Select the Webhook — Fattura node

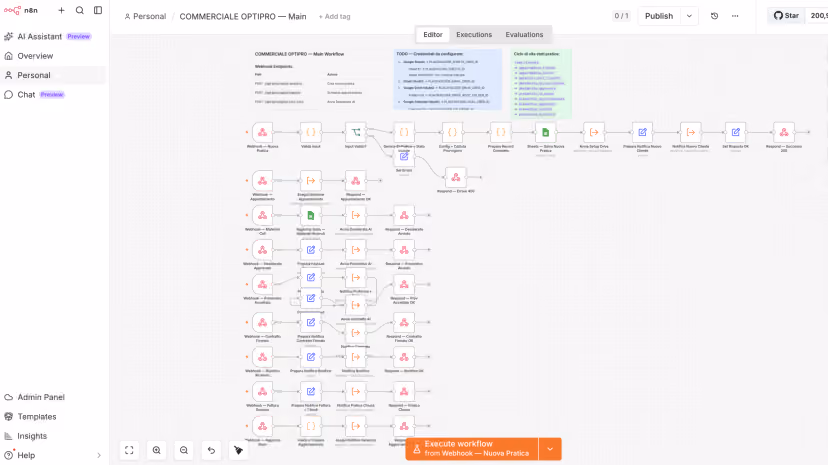click(x=262, y=392)
